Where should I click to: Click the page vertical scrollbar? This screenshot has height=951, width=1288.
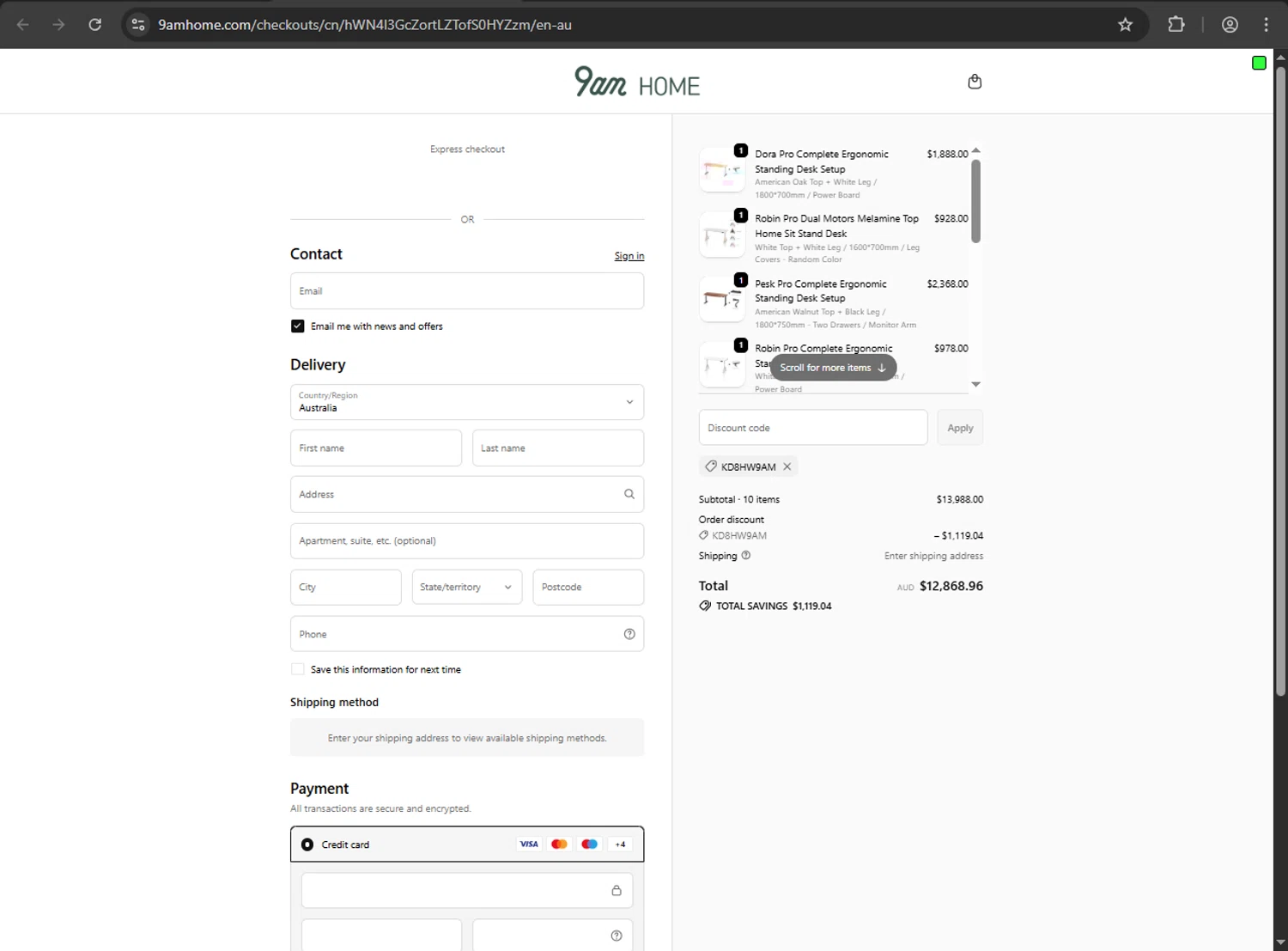[x=1280, y=382]
